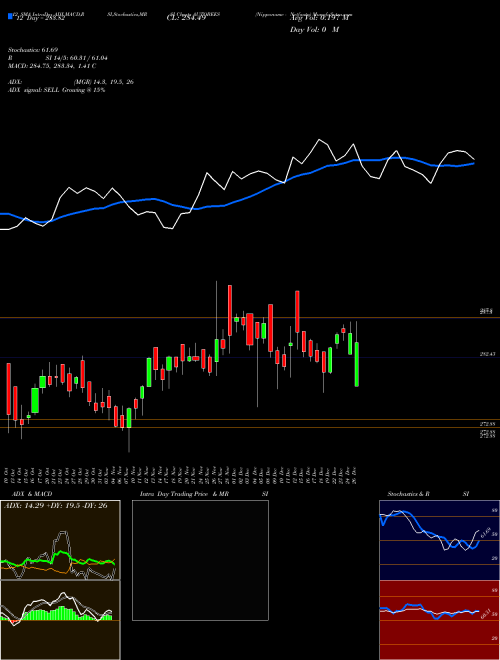Click the blue 12 Day SMA legend square
The image size is (500, 660).
click(10, 16)
